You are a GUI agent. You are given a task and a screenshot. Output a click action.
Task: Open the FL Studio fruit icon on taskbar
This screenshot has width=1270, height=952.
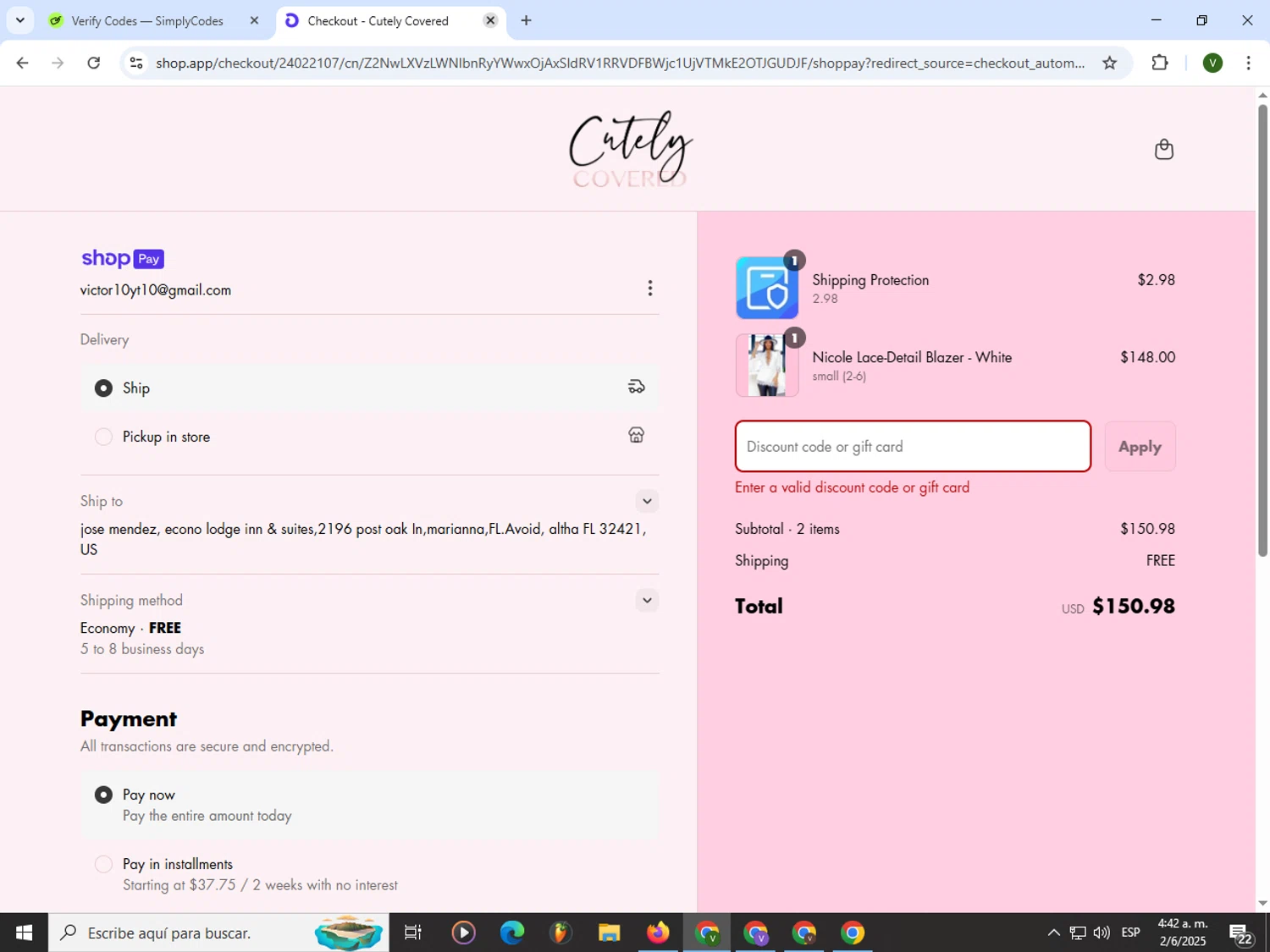tap(560, 933)
